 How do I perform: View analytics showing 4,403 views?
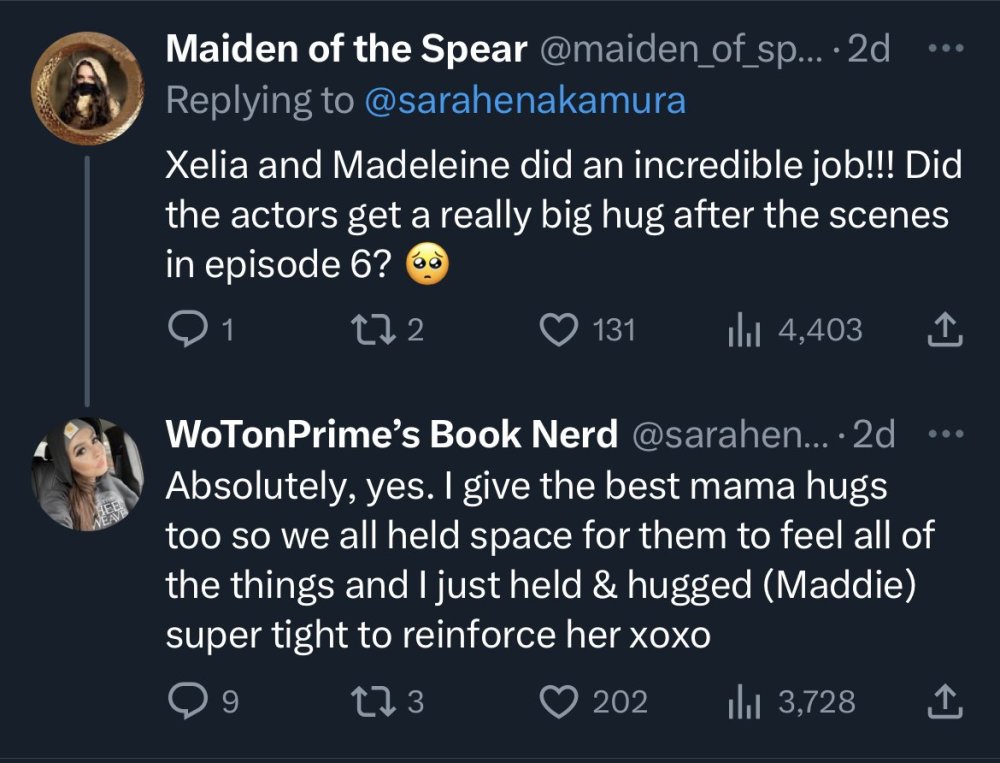pos(738,329)
